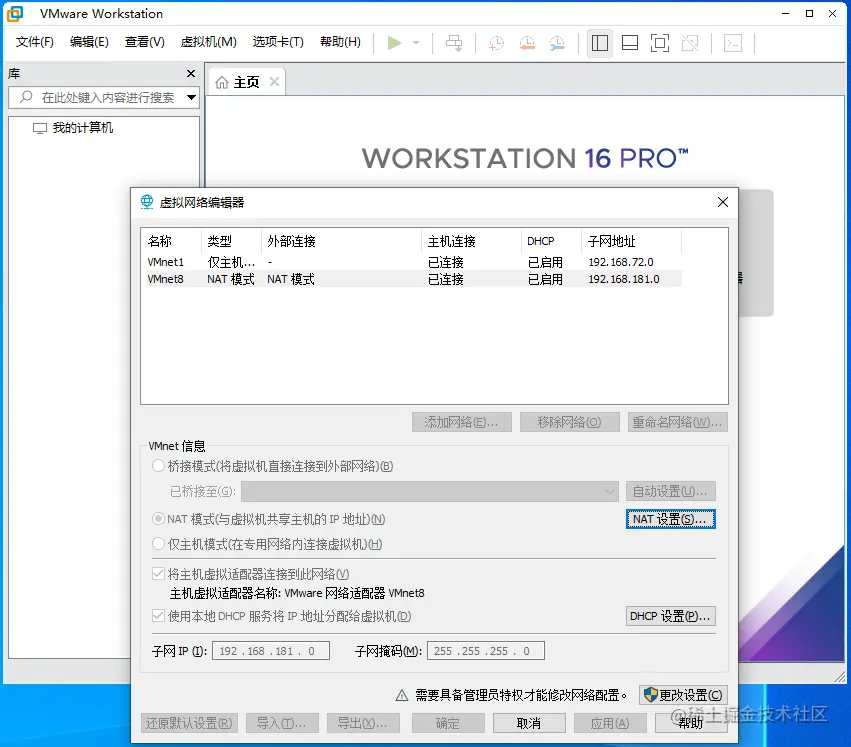This screenshot has height=747, width=851.
Task: Open the 已桥接至 dropdown
Action: point(609,491)
